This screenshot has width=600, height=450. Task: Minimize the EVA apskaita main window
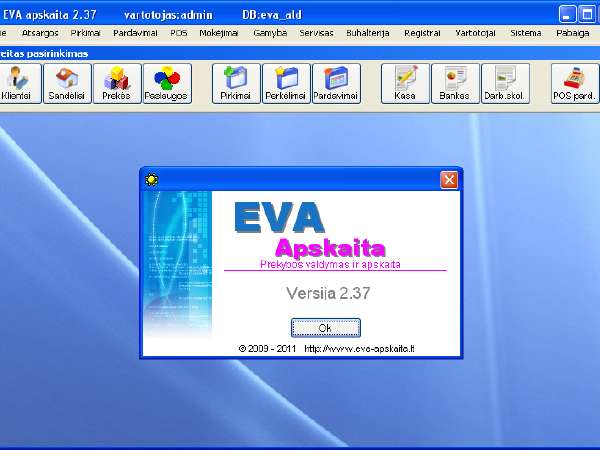[x=567, y=15]
